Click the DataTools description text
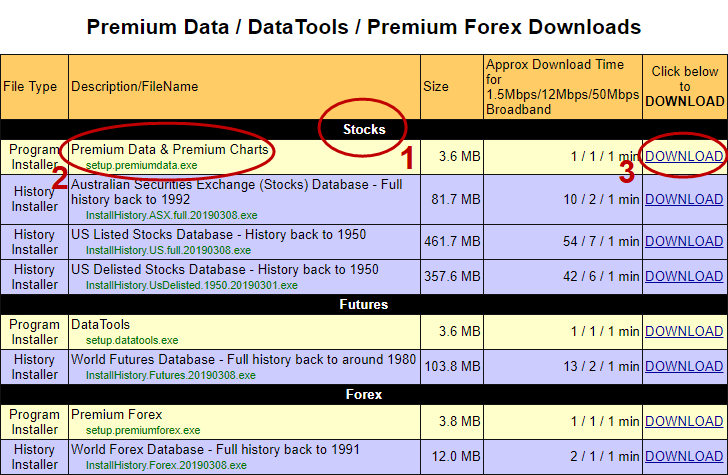 100,325
